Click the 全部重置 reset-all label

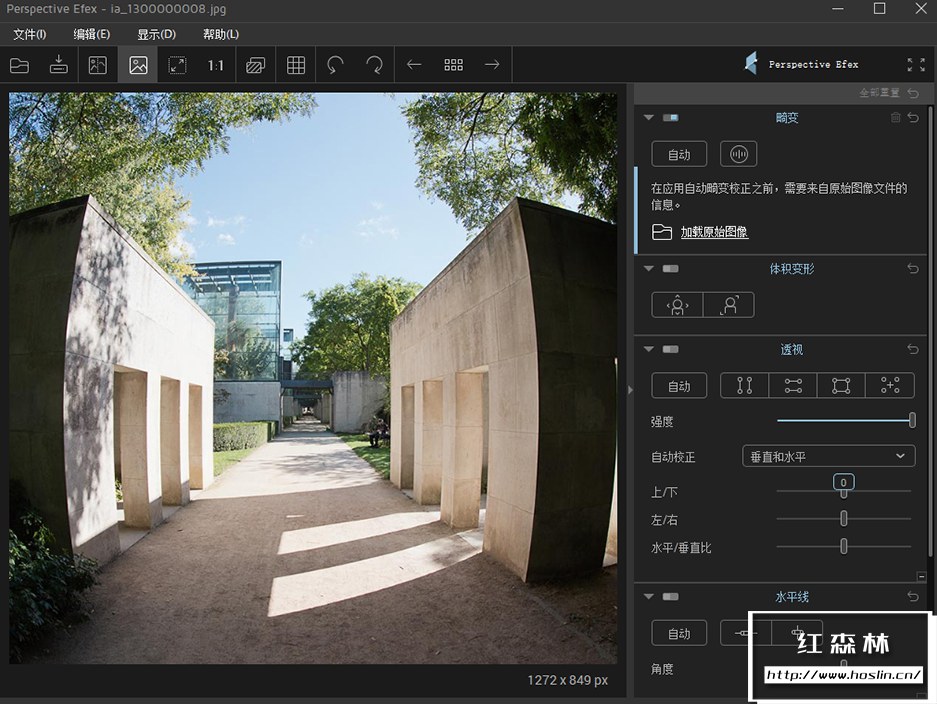tap(879, 93)
